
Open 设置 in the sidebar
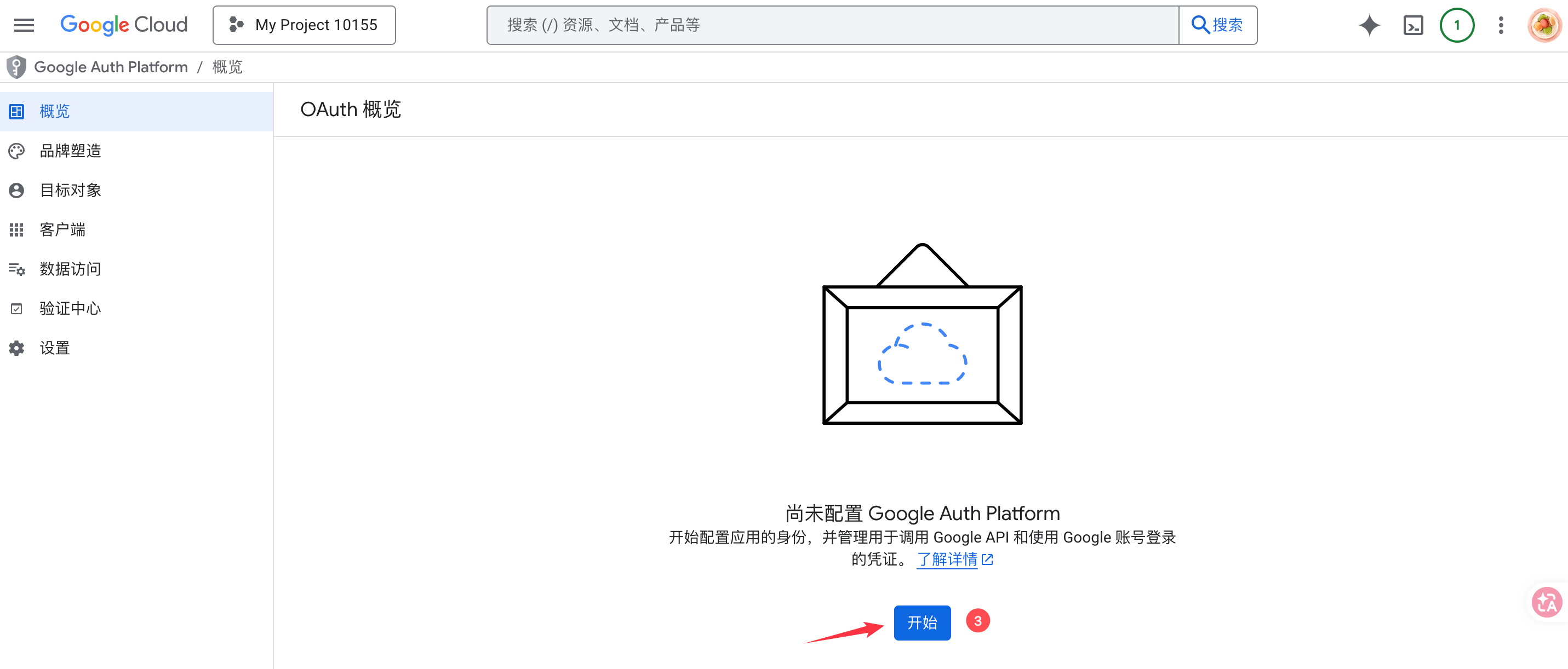pyautogui.click(x=136, y=348)
